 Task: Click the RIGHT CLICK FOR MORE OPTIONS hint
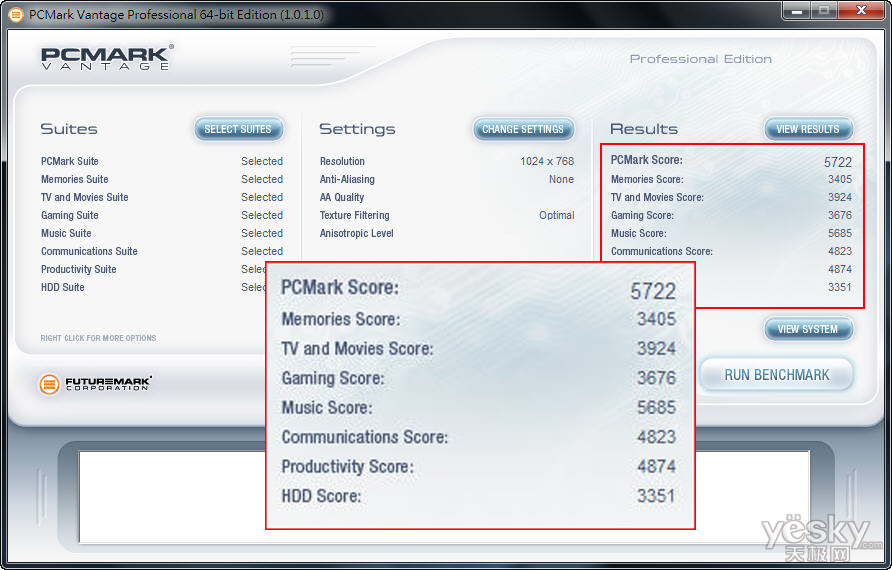98,338
